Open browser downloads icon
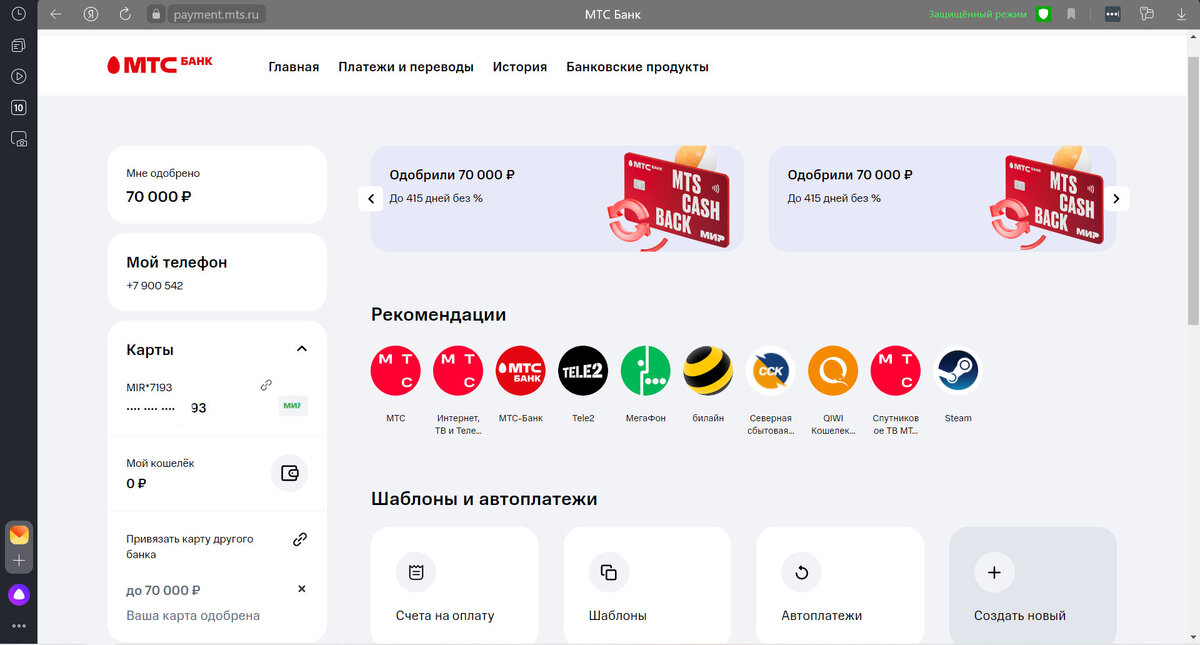This screenshot has width=1200, height=645. pos(1181,14)
